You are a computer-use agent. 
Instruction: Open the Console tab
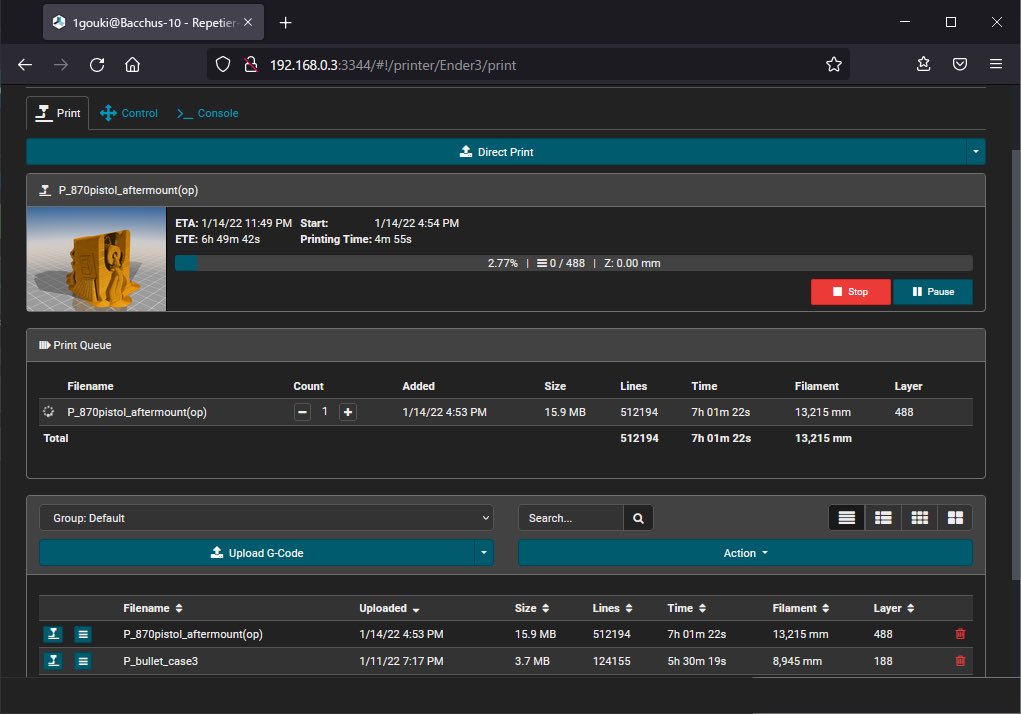(x=206, y=113)
